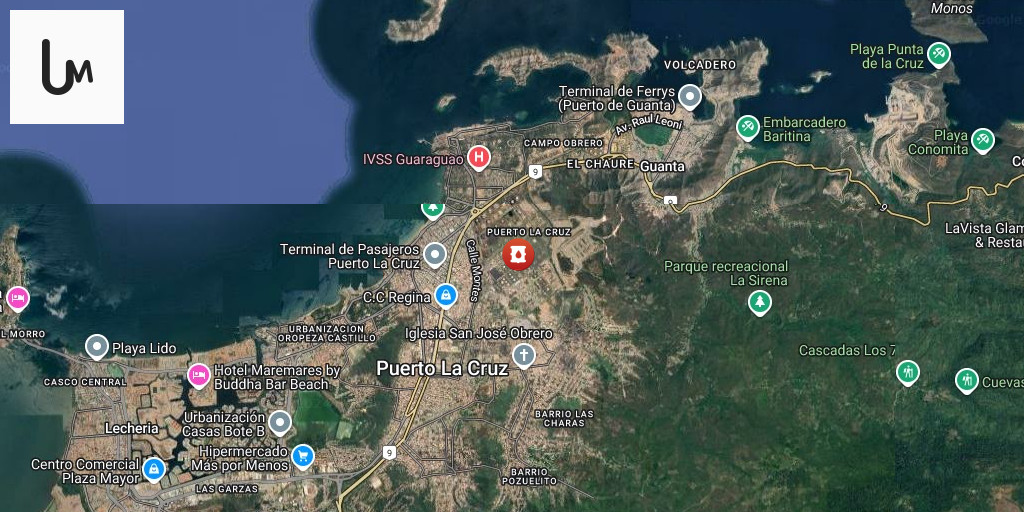Click the Puerto La Cruz city label
Viewport: 1024px width, 512px height.
tap(442, 369)
